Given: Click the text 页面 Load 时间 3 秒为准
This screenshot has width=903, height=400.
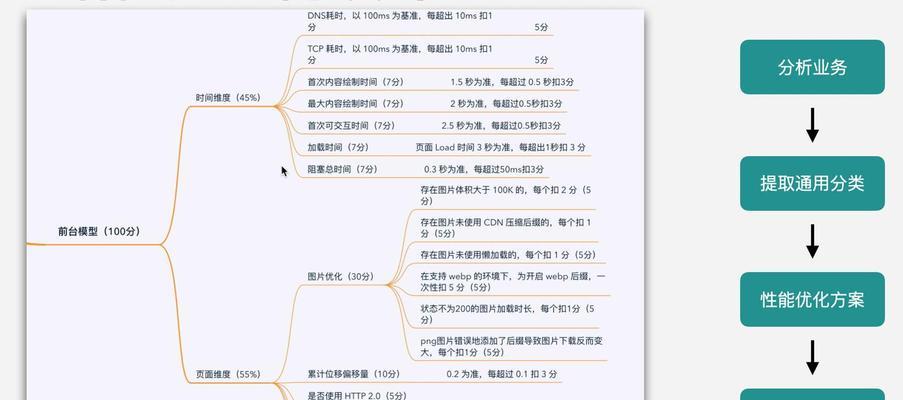Looking at the screenshot, I should 465,147.
